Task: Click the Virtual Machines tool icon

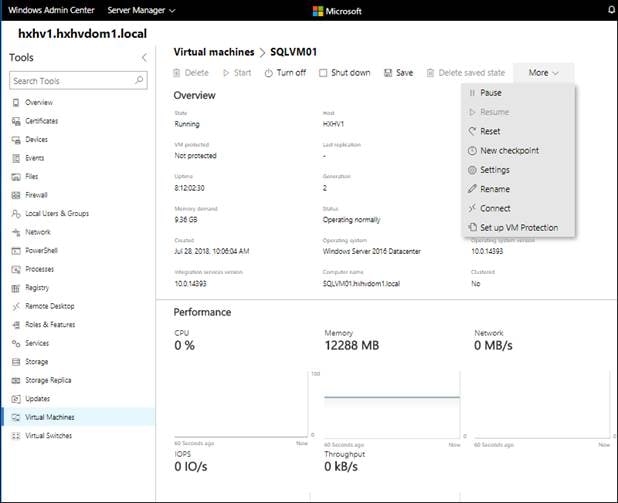Action: 16,417
